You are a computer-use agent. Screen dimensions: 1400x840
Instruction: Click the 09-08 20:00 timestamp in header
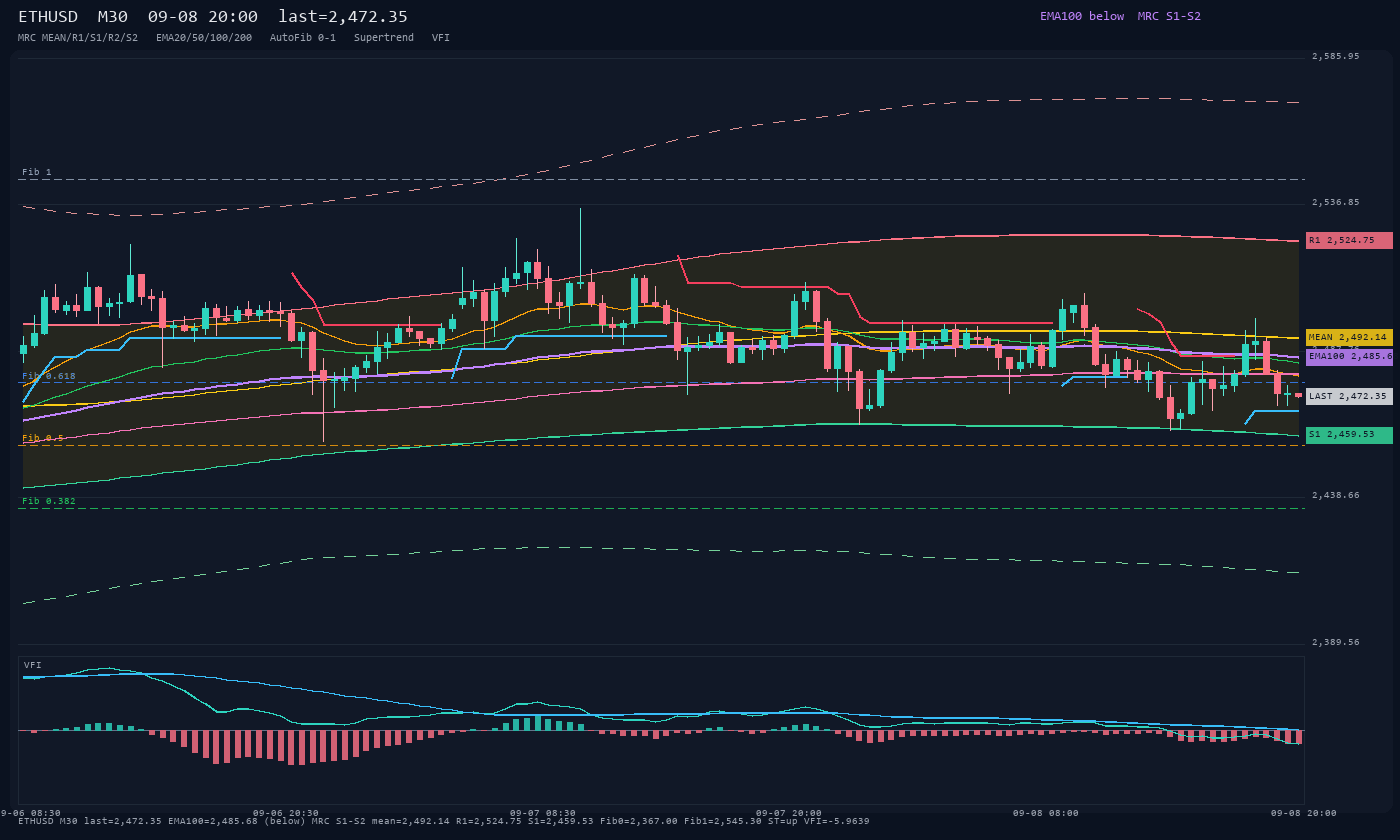(x=202, y=17)
